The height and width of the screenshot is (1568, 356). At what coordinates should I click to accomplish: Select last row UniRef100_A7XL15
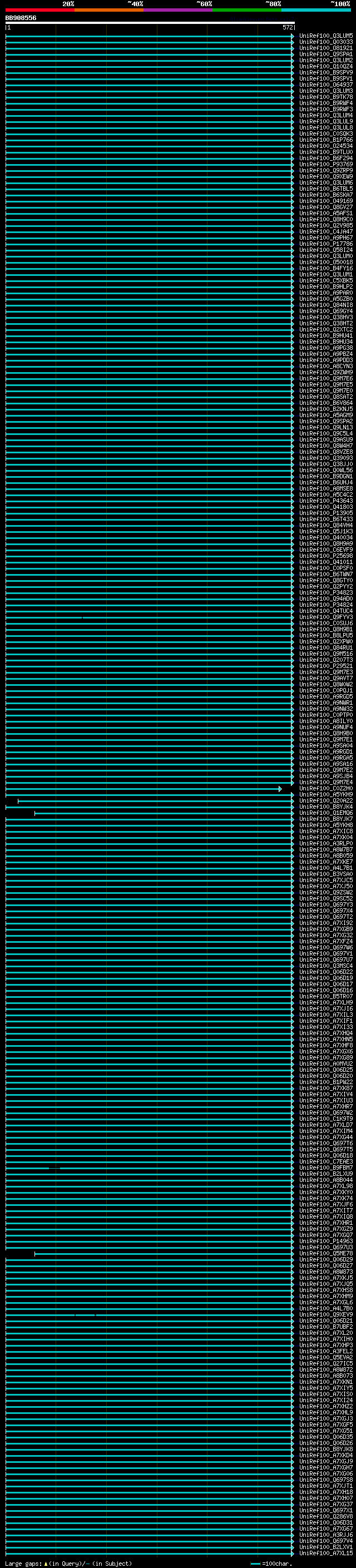(326, 1553)
